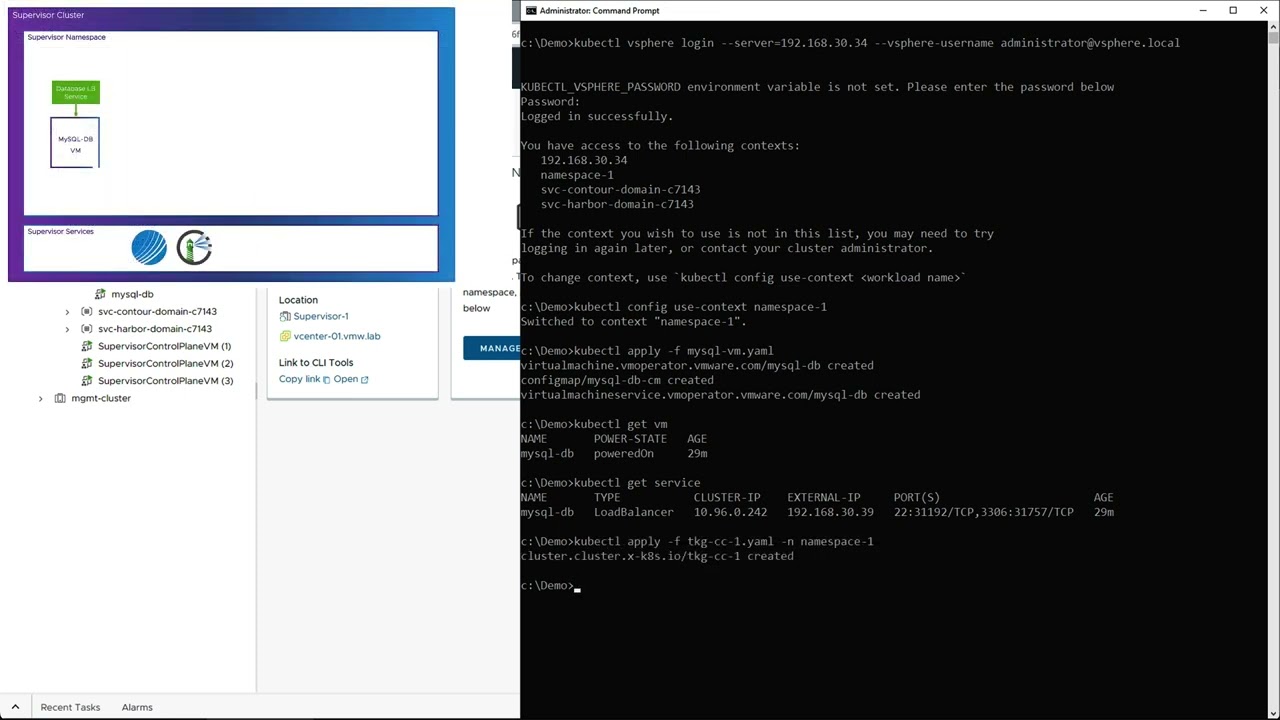The width and height of the screenshot is (1280, 720).
Task: Click 'Link to CLI Tools' heading
Action: (316, 363)
